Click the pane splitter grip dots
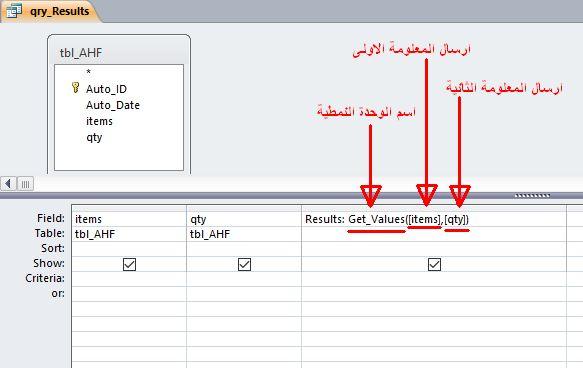Viewport: 583px width, 368px height. 532,196
